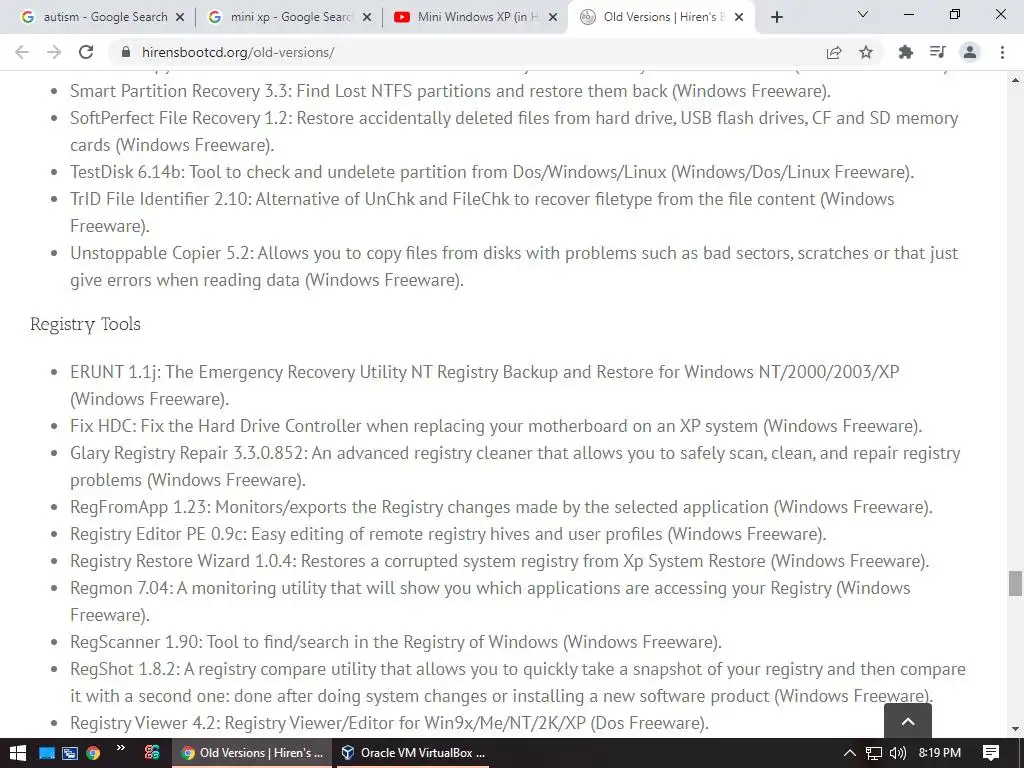1024x768 pixels.
Task: Open the colorful pinned app icon in taskbar
Action: [152, 753]
